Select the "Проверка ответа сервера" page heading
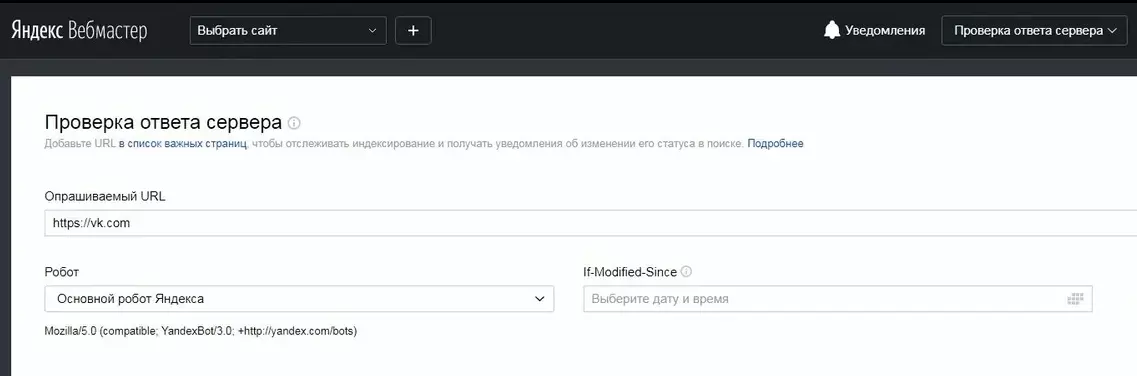Screen dimensions: 1137x376 pyautogui.click(x=163, y=122)
